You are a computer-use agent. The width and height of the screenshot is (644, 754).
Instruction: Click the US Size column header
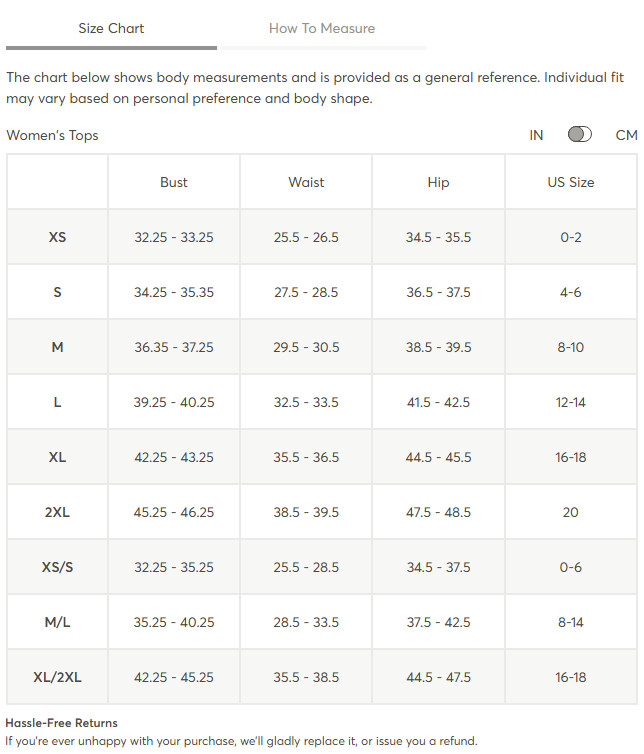[570, 182]
